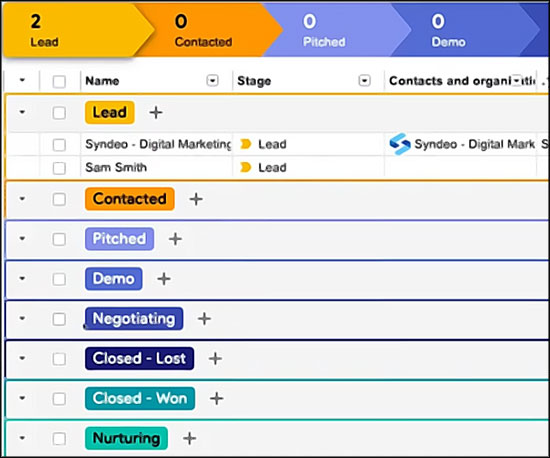Open the Sam Smith name cell
The image size is (550, 458).
(x=156, y=168)
